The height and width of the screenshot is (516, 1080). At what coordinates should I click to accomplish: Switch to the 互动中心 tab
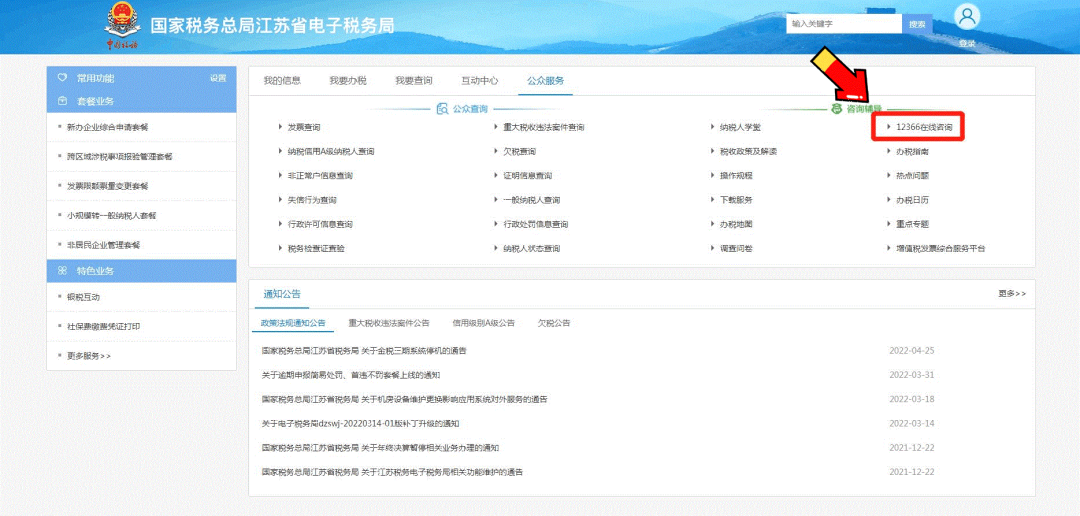(479, 81)
